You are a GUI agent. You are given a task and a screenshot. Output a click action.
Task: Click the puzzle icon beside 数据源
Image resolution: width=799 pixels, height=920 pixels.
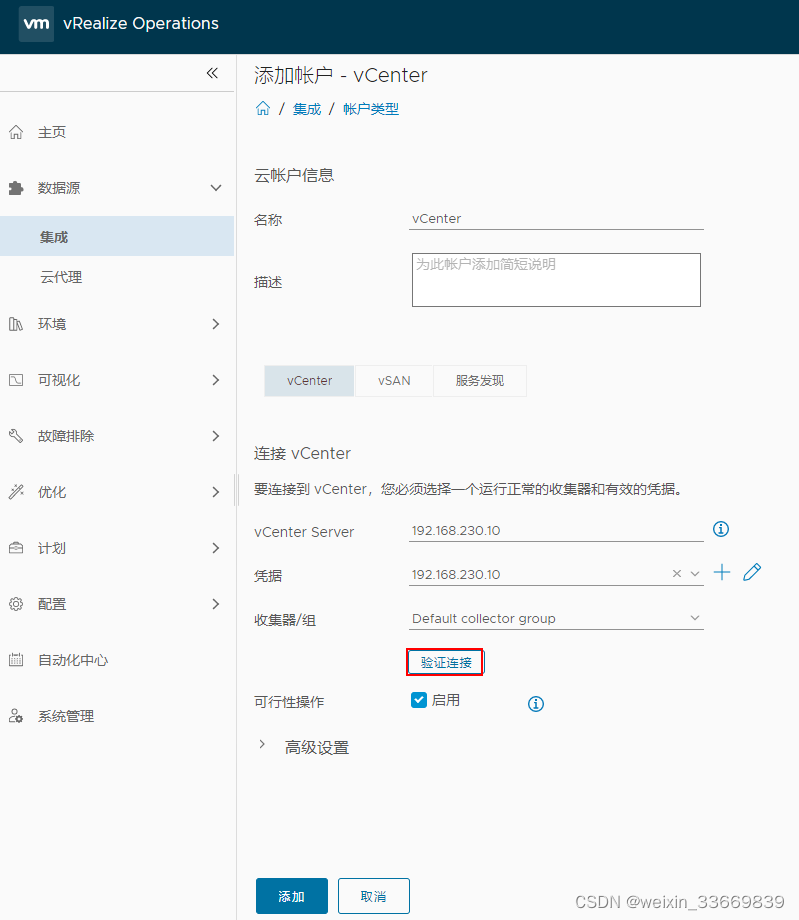pos(16,188)
